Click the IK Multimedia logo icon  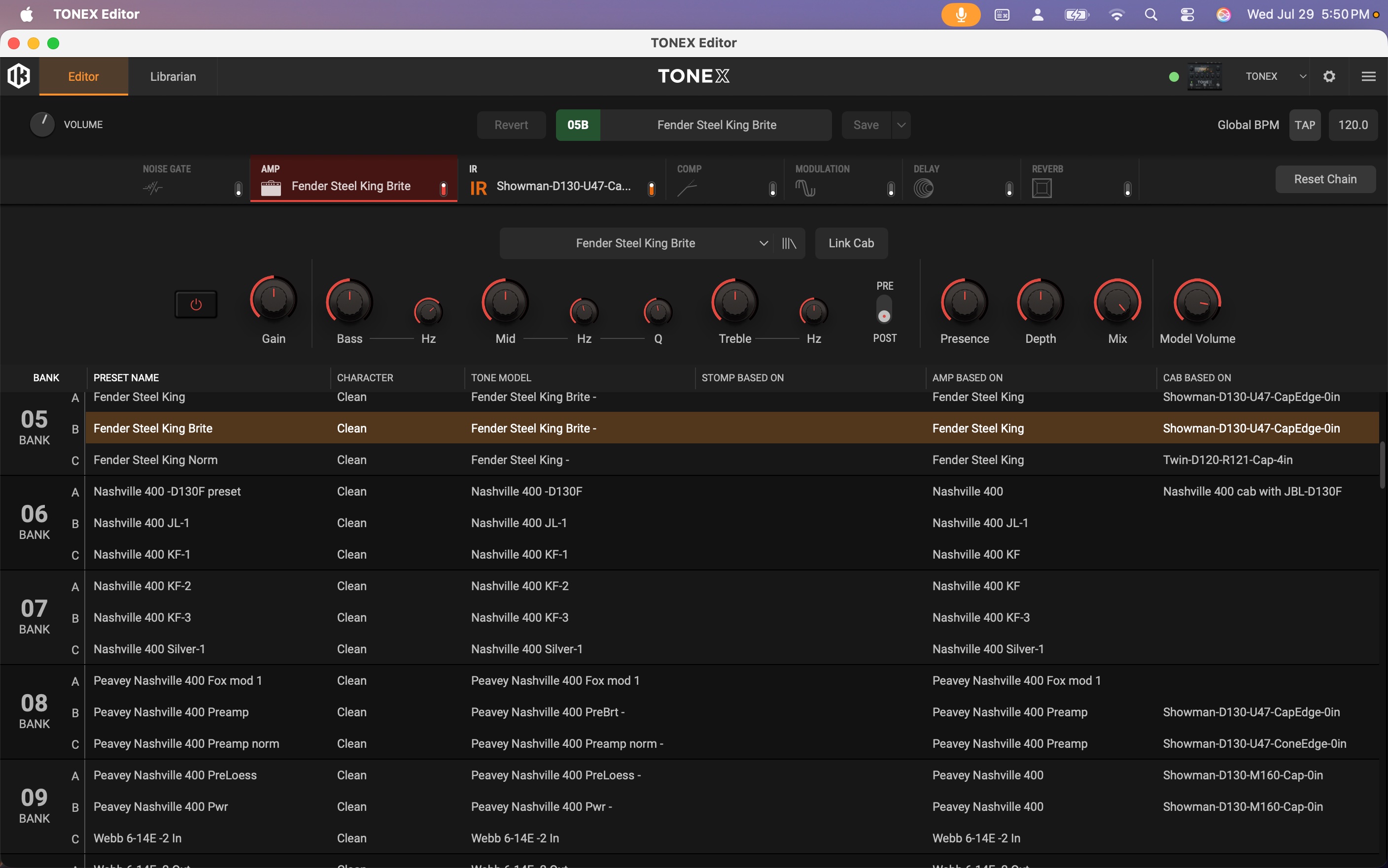coord(19,76)
